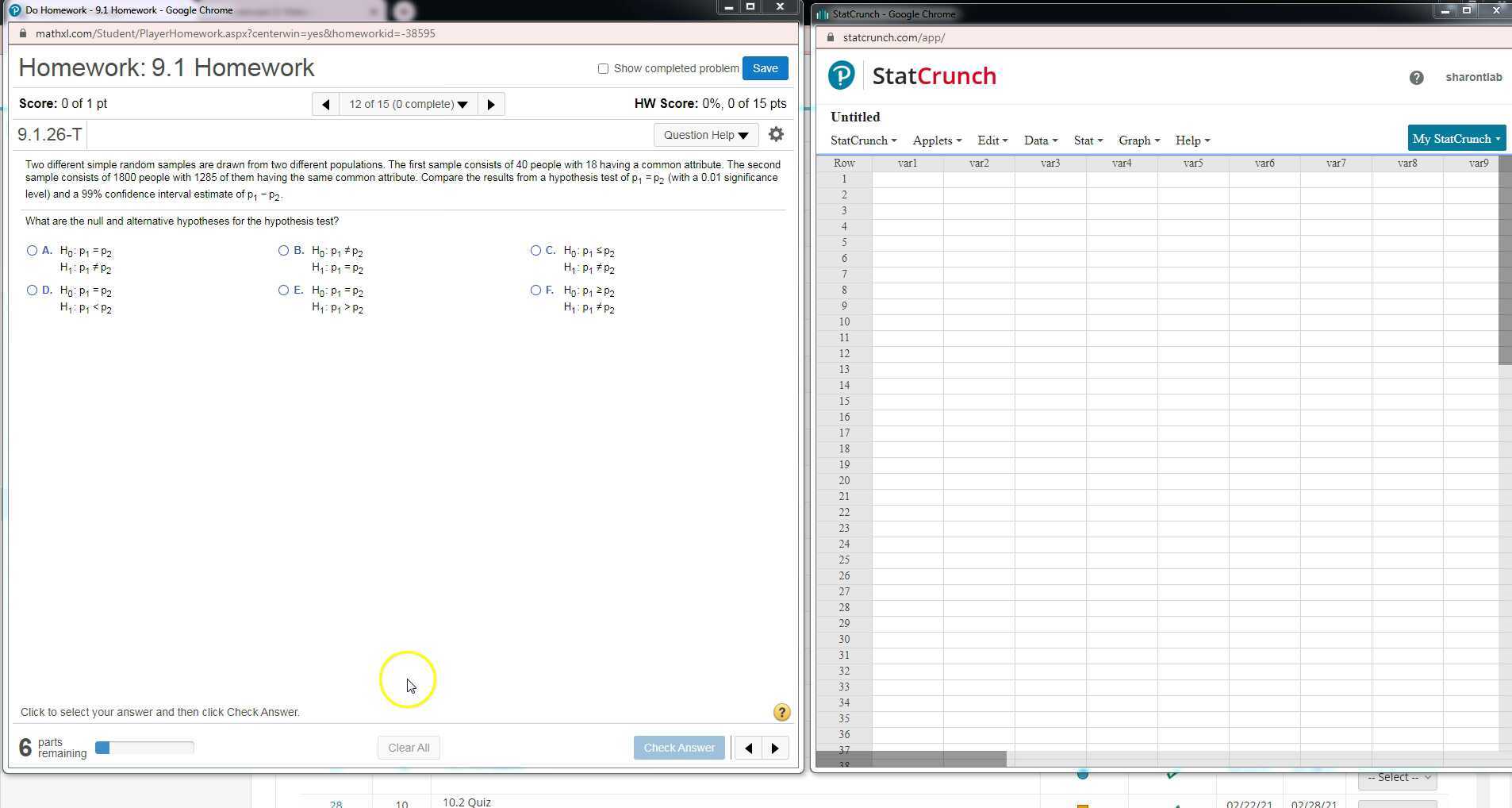
Task: Open the Question Help dropdown
Action: coord(705,135)
